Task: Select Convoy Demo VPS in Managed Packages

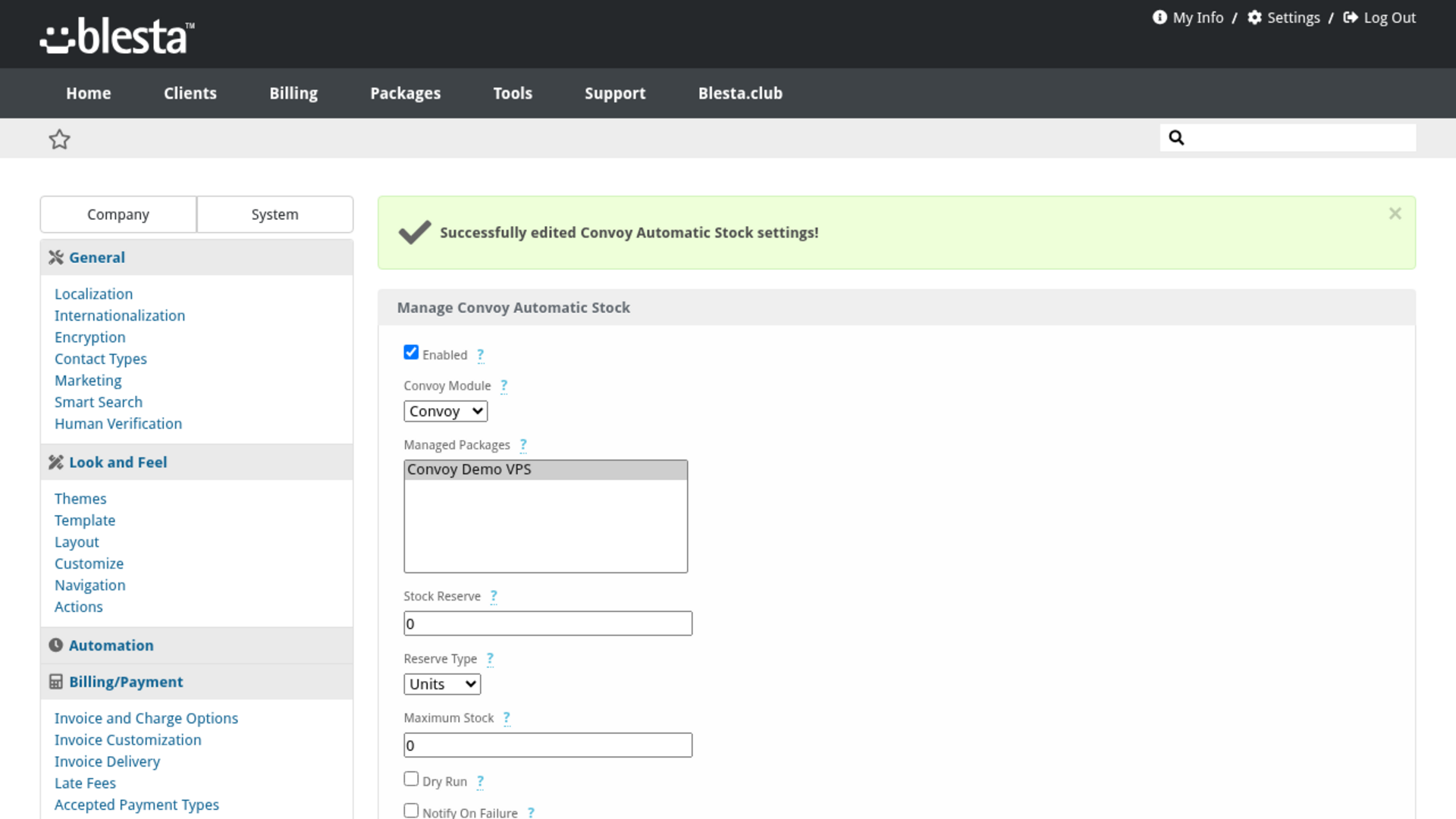Action: pos(545,469)
